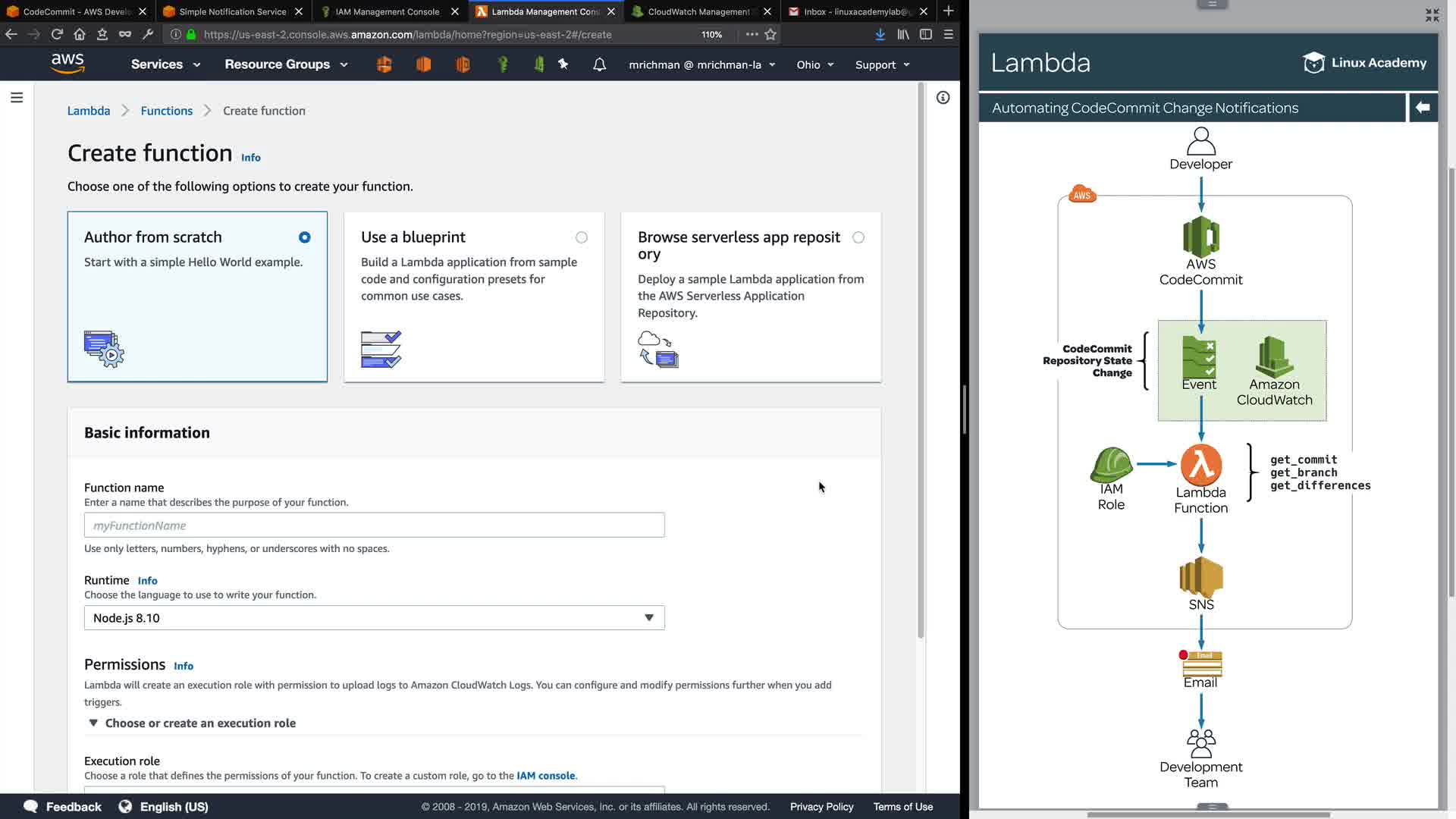Open the Runtime Node.js 8.10 dropdown

click(374, 618)
